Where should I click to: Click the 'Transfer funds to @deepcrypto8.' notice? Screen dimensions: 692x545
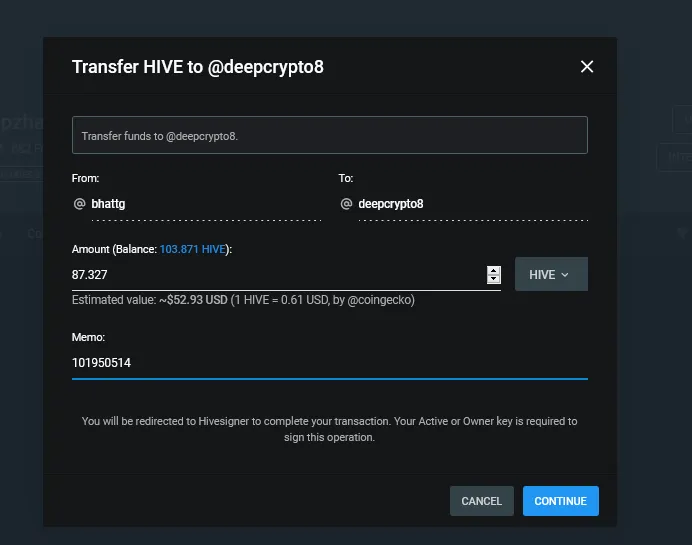pos(330,135)
